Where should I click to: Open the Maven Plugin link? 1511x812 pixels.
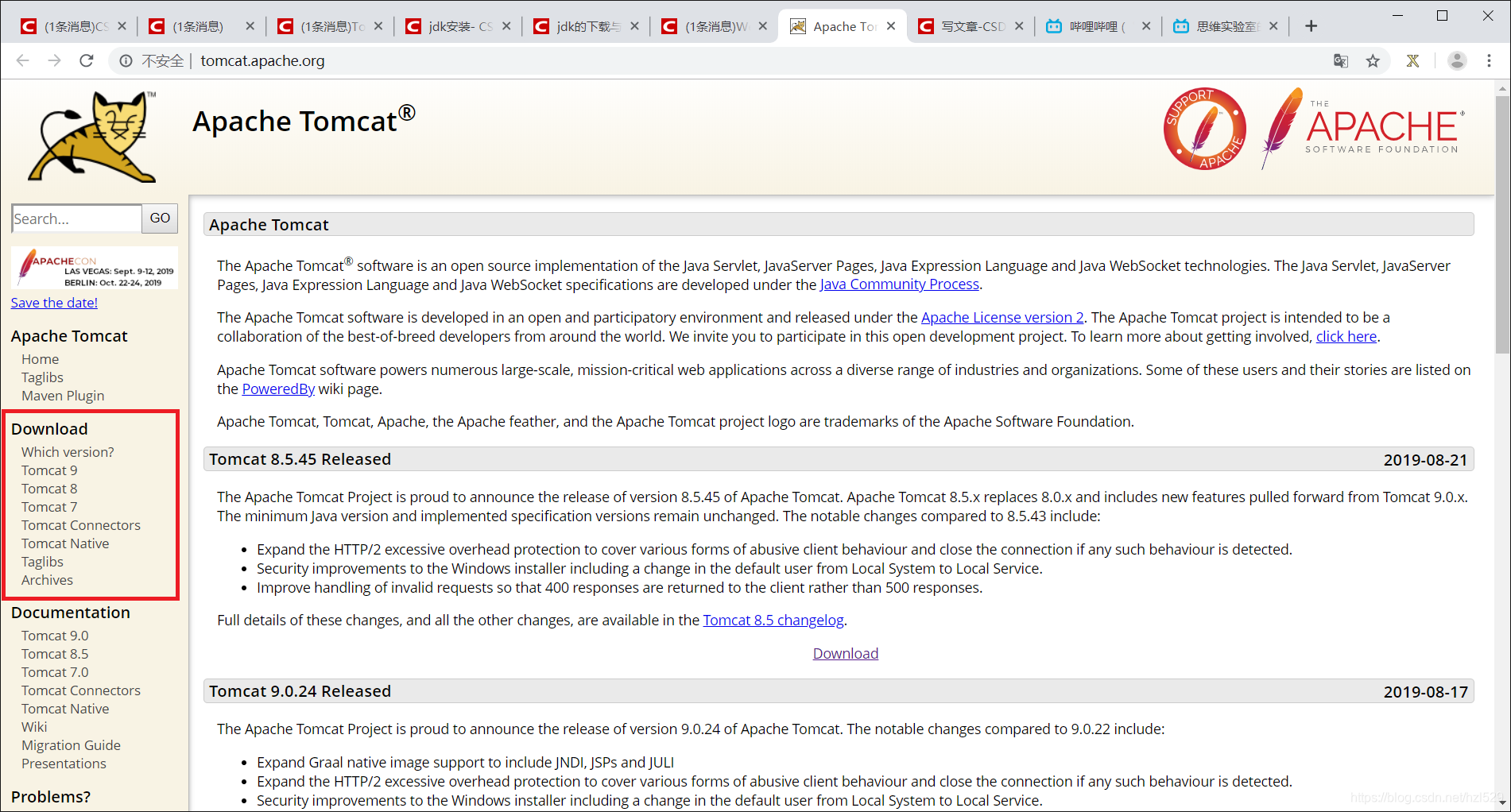[x=63, y=396]
